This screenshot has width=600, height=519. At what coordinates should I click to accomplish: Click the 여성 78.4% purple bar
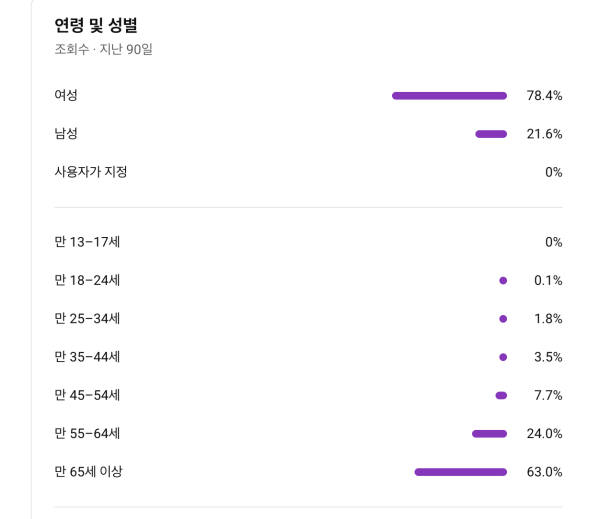point(449,96)
